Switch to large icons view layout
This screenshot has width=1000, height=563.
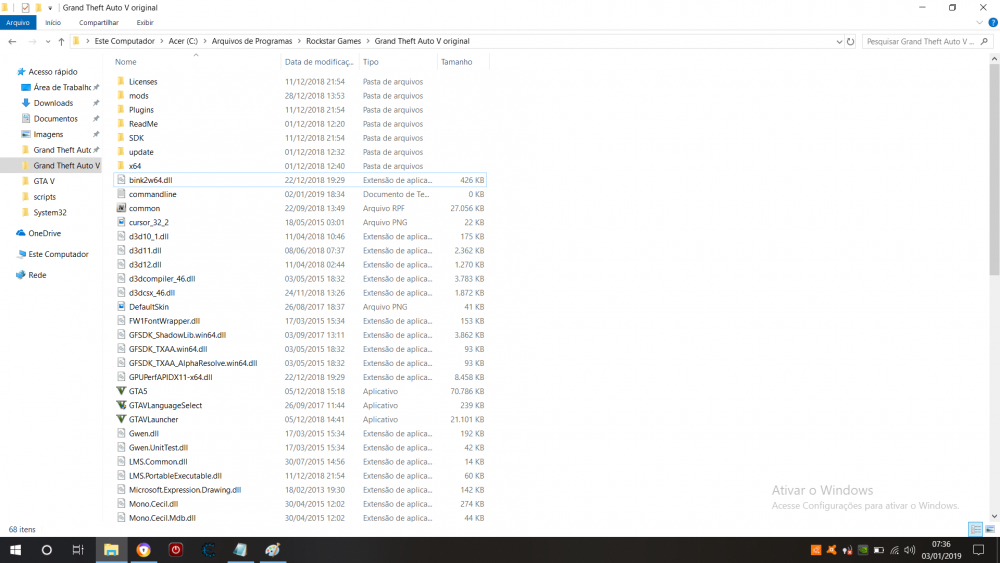pos(990,529)
